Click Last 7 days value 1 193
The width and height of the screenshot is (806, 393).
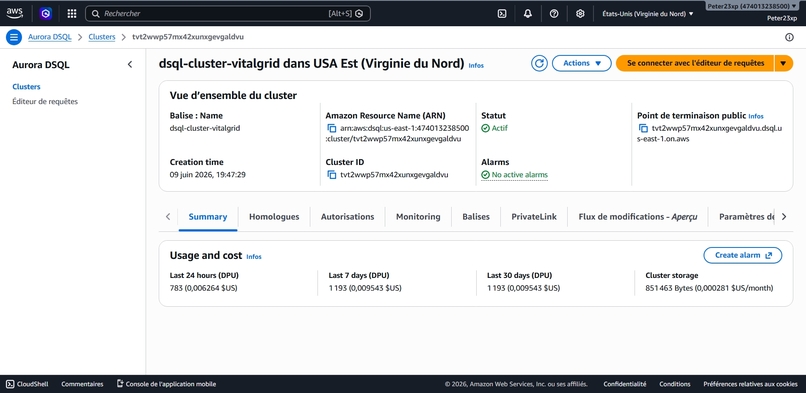point(365,288)
